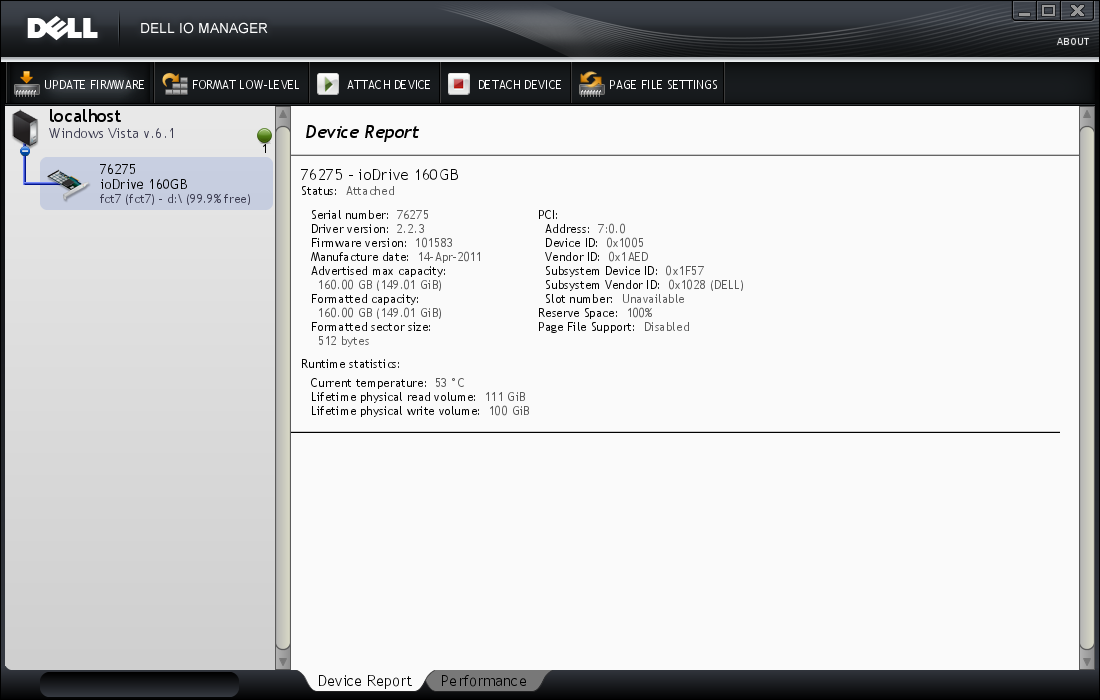Click the Slot number 'Unavailable' value
The image size is (1100, 700).
pos(653,299)
